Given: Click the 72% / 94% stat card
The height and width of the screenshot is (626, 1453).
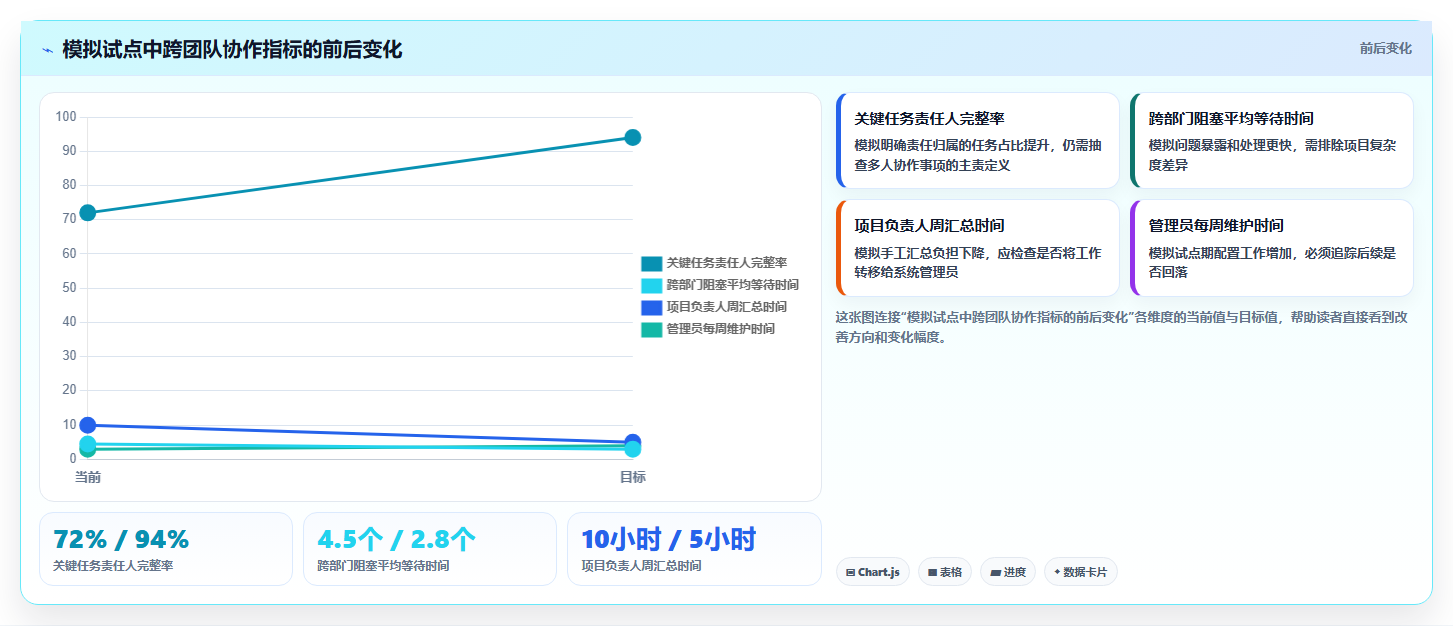Looking at the screenshot, I should 166,549.
